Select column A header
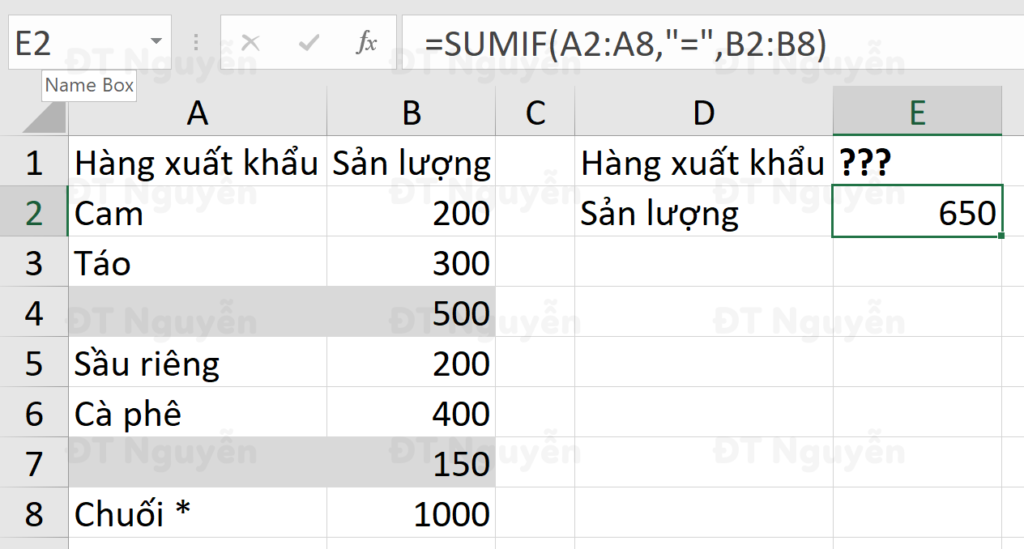Screen dimensions: 1024x549 point(197,113)
